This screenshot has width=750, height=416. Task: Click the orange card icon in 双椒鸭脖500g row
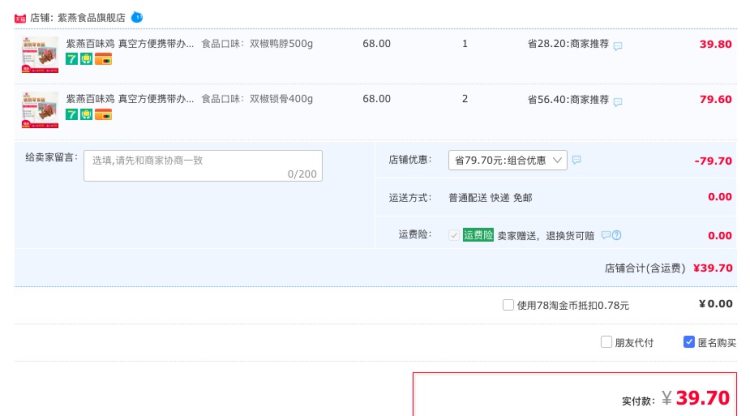tap(103, 59)
